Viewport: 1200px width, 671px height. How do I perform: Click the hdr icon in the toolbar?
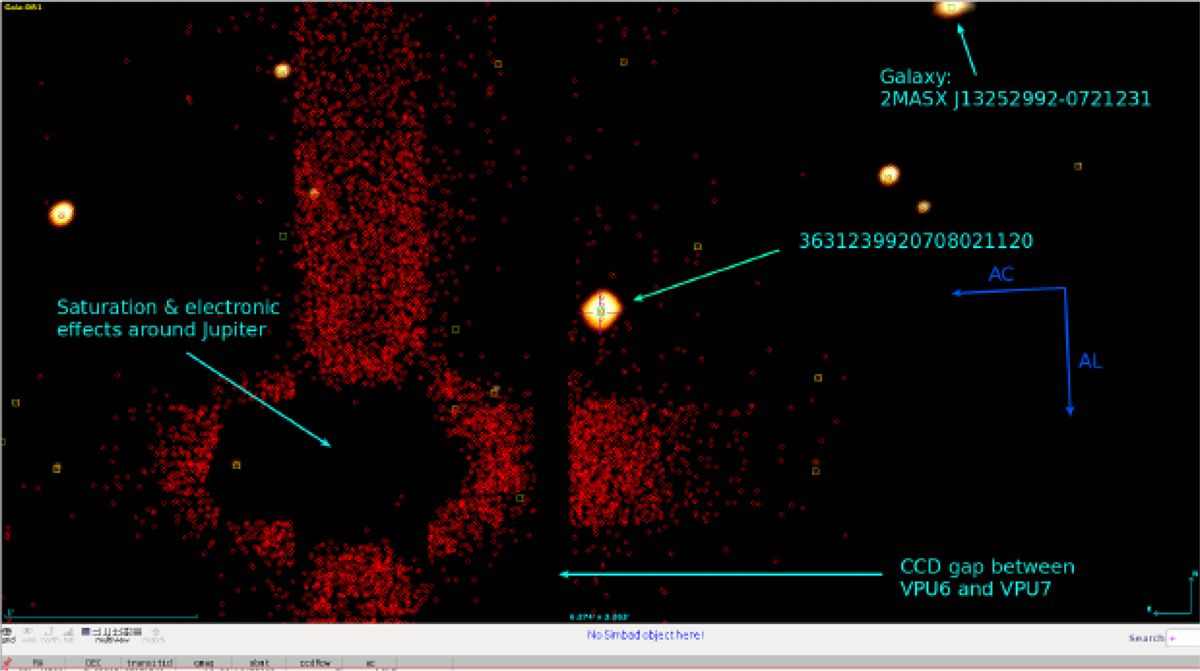68,634
